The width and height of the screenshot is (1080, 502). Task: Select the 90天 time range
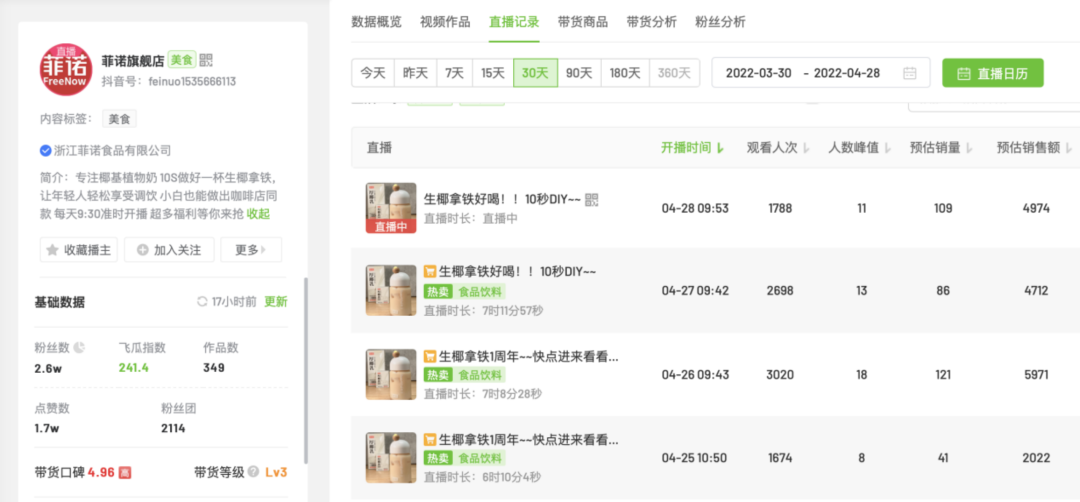pyautogui.click(x=578, y=73)
